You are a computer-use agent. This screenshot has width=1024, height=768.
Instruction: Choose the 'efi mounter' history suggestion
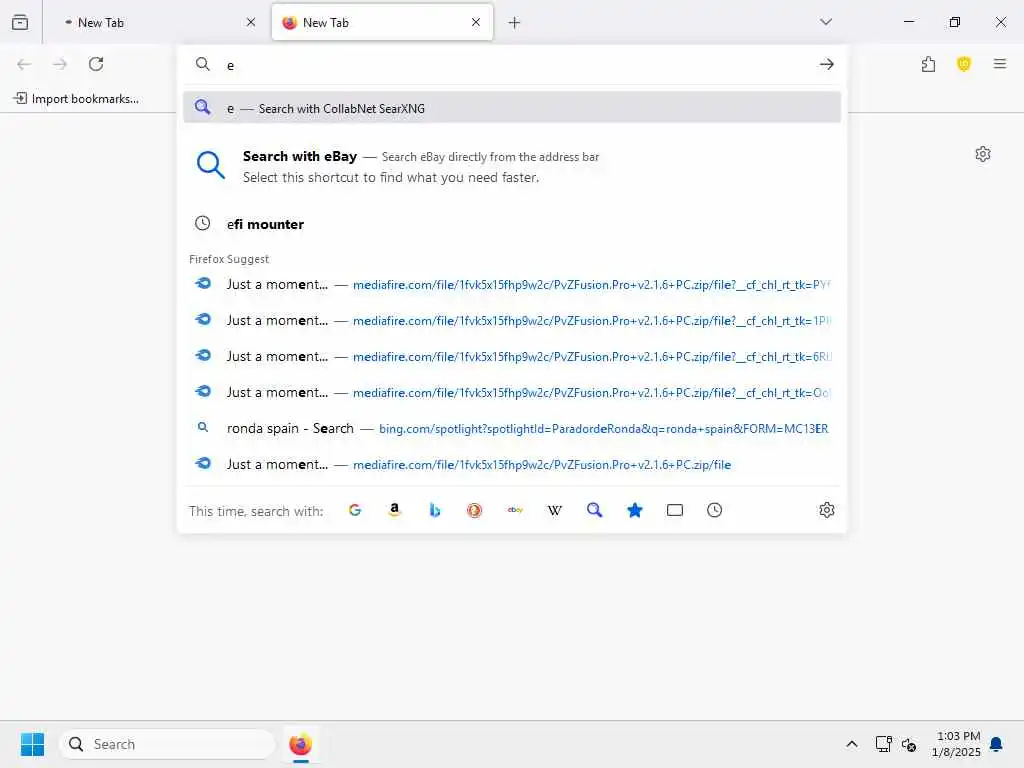pos(512,224)
